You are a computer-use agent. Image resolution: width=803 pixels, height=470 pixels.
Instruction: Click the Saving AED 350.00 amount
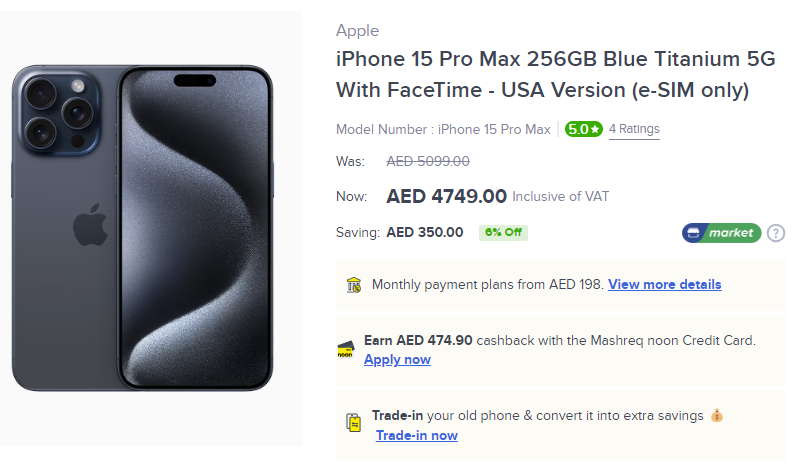tap(424, 233)
